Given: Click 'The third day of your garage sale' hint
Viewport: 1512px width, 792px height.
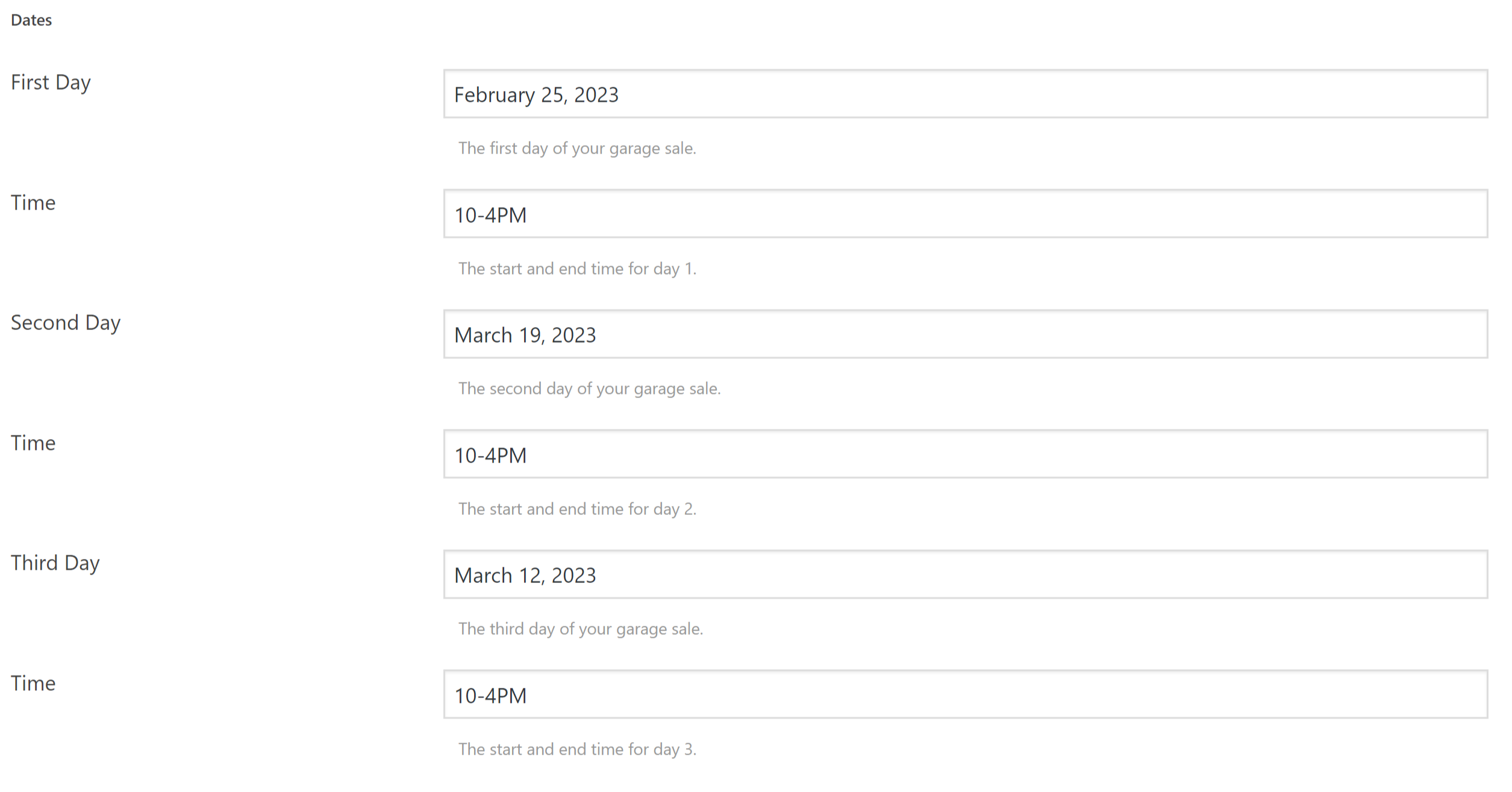Looking at the screenshot, I should click(581, 629).
